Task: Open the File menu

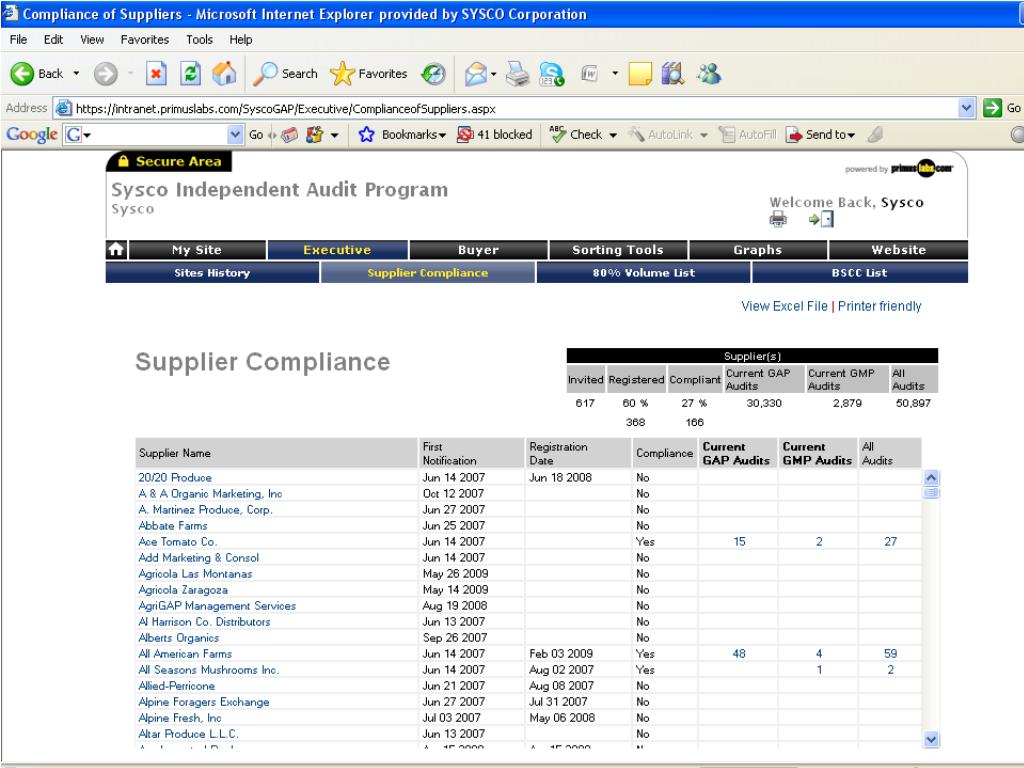Action: pos(18,39)
